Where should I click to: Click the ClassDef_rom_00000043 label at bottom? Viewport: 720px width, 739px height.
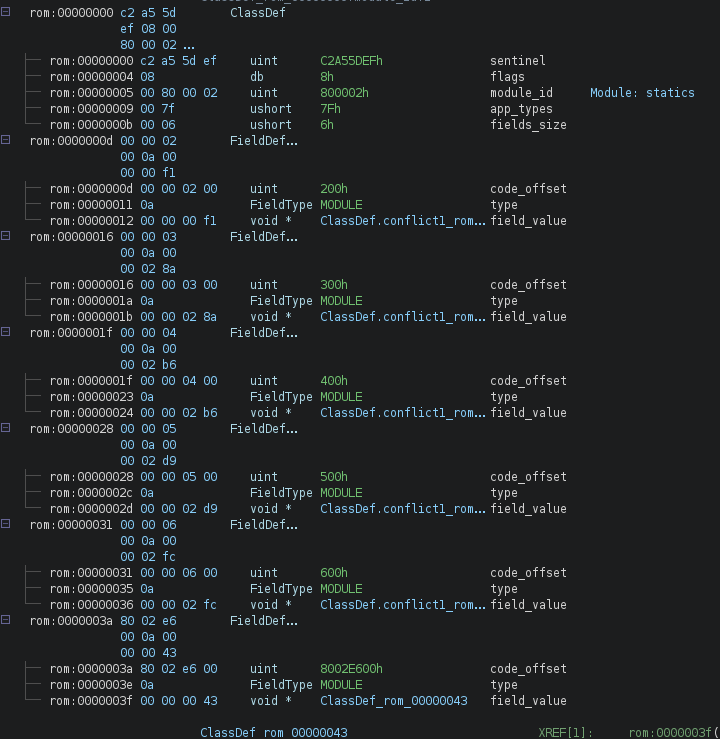click(274, 733)
